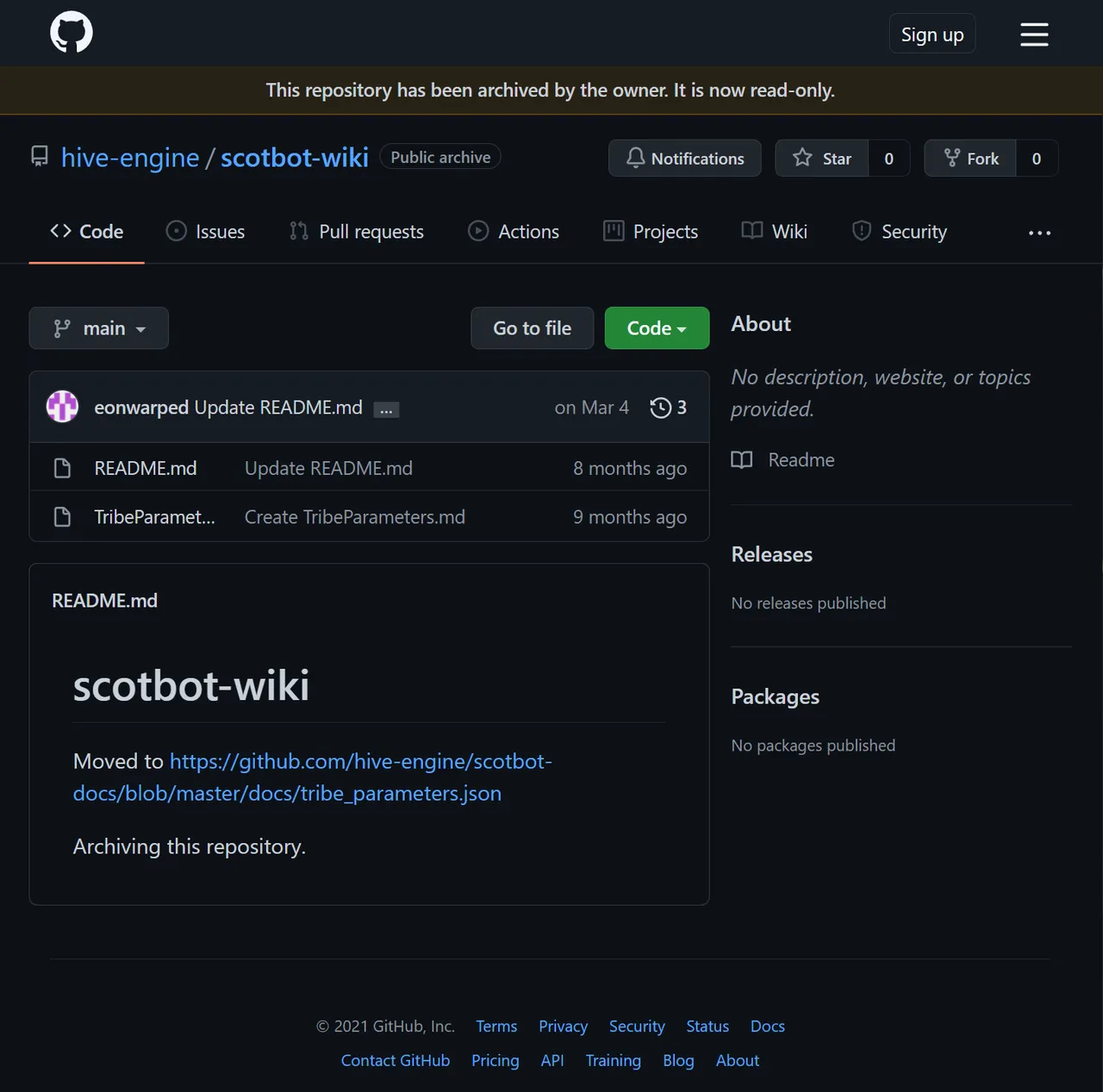Open the TribeParamet... file

pos(155,517)
